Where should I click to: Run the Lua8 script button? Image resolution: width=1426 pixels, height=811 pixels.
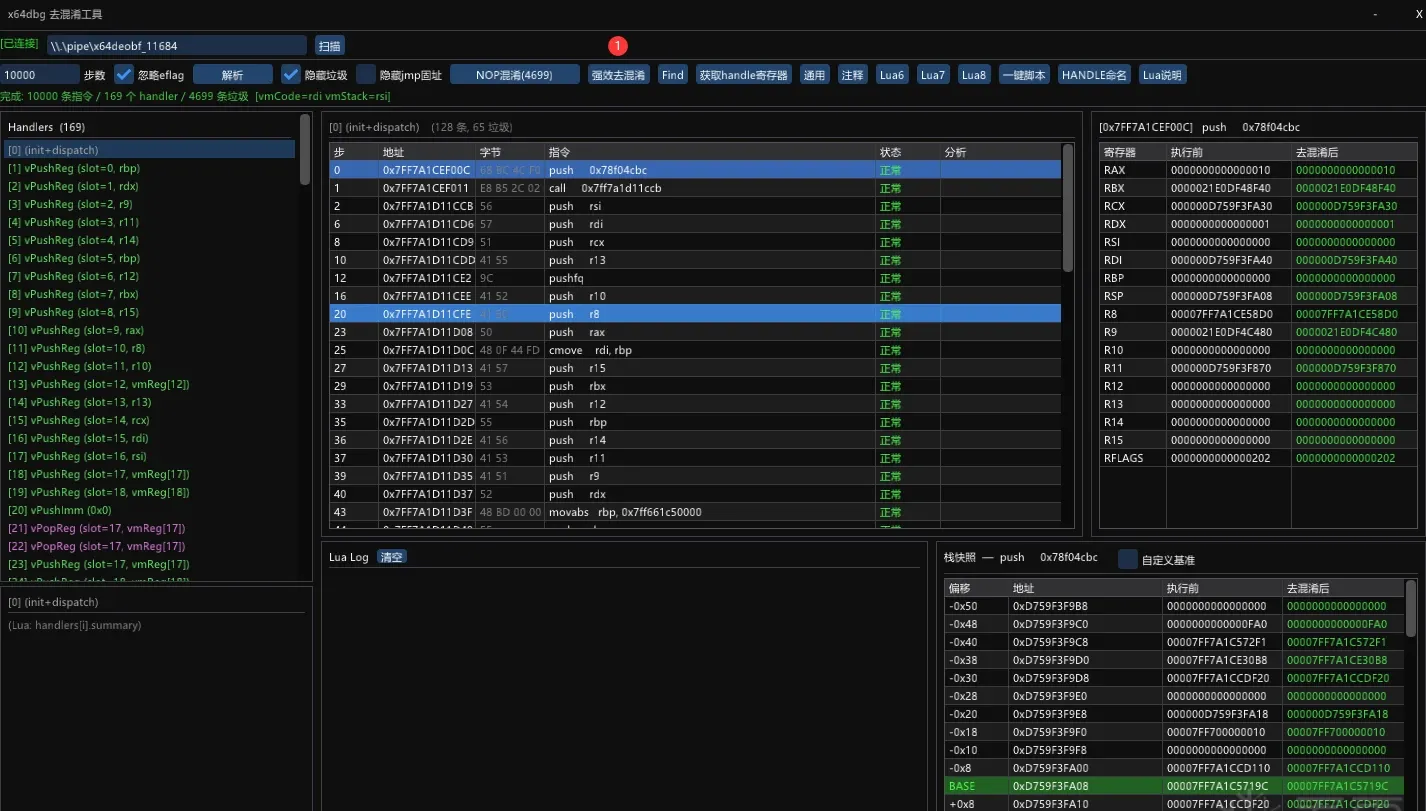[973, 75]
